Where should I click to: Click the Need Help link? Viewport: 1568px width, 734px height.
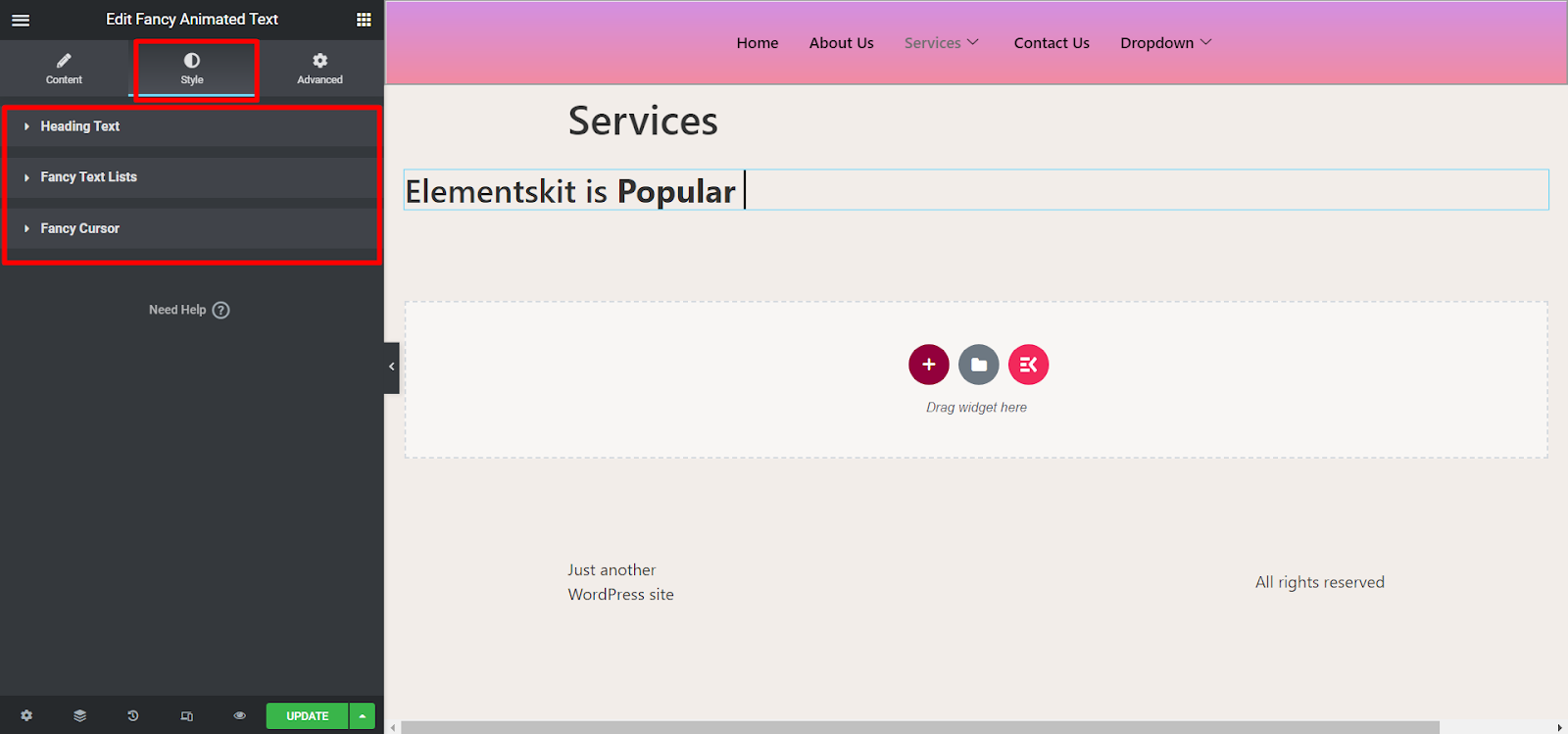(177, 310)
